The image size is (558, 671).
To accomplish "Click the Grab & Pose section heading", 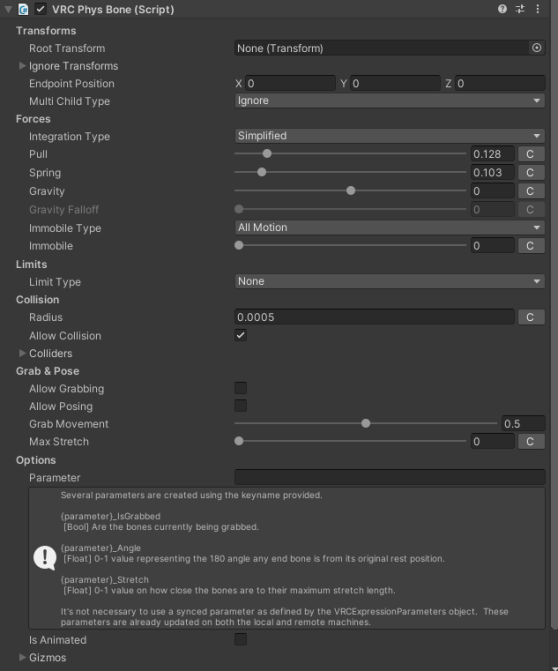I will [47, 371].
